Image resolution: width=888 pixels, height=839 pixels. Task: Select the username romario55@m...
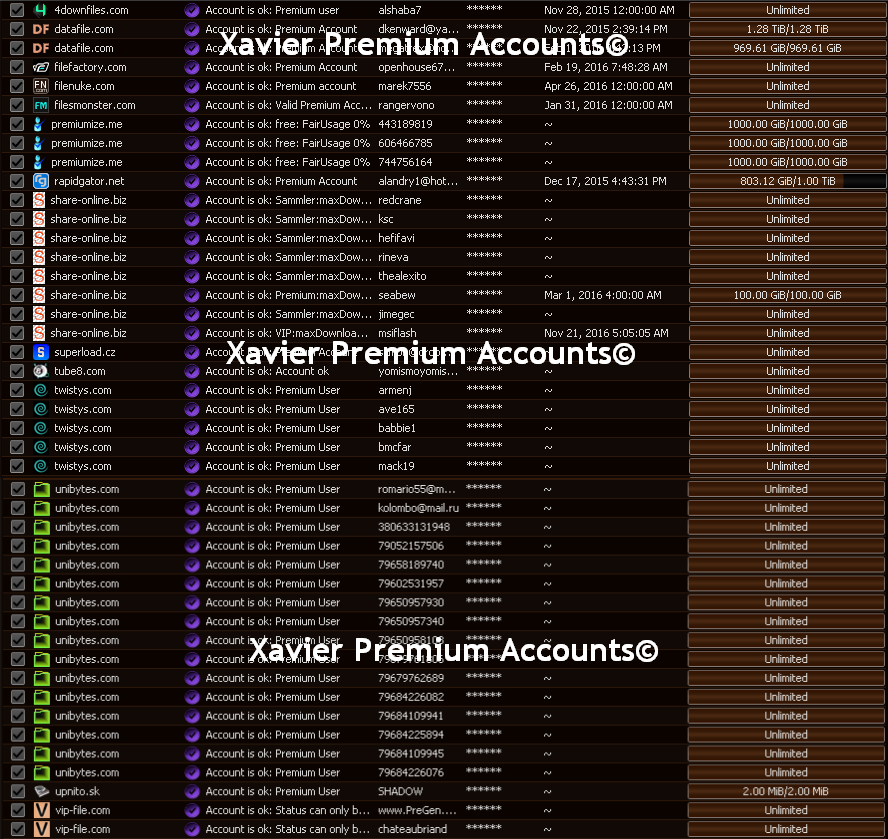click(x=416, y=489)
